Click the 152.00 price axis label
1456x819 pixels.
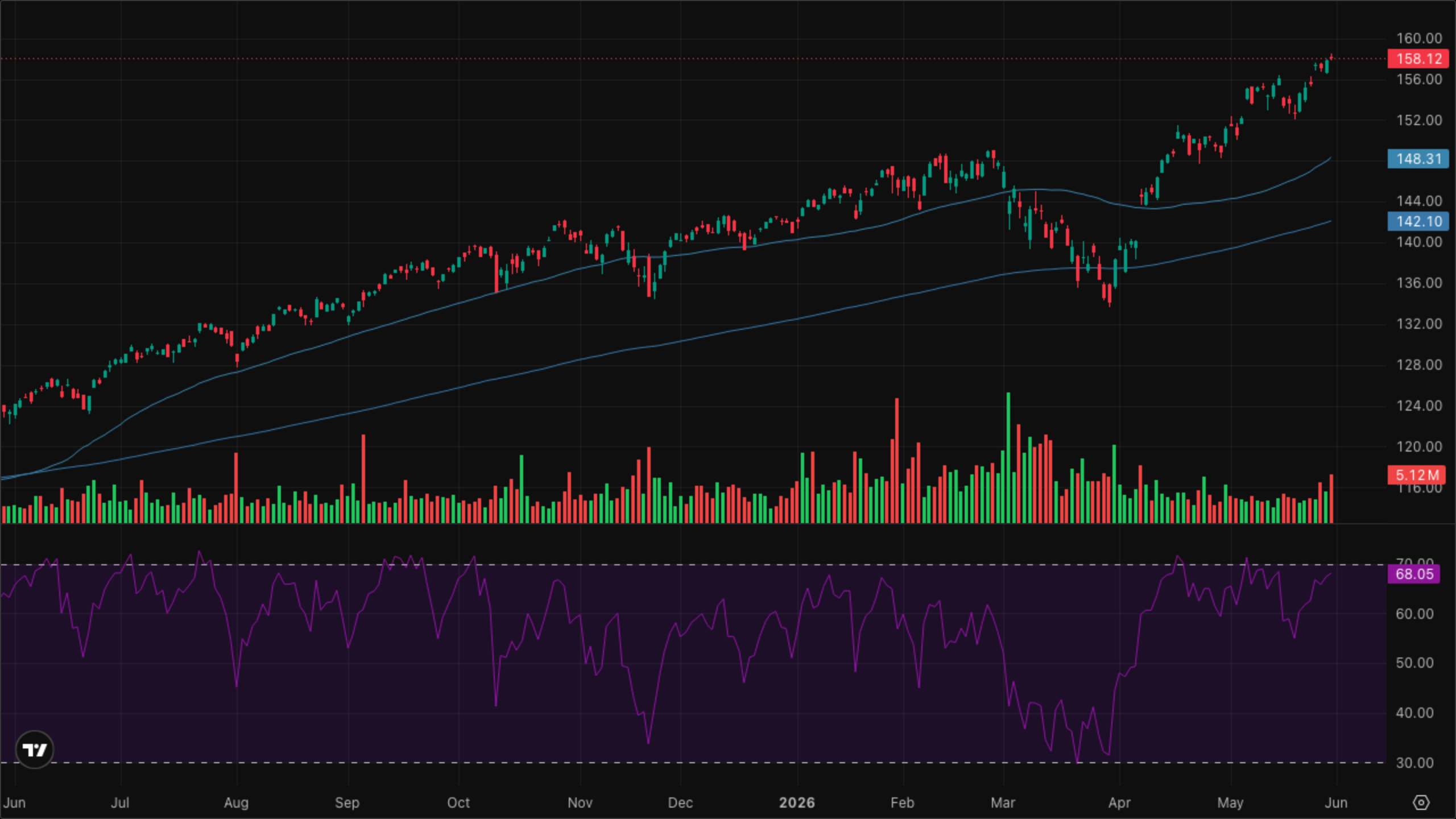[1419, 120]
